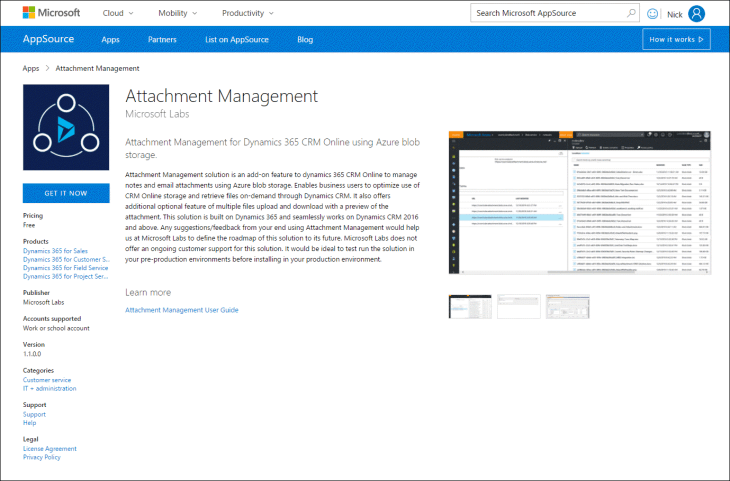
Task: Expand the Cloud dropdown menu
Action: (x=118, y=13)
